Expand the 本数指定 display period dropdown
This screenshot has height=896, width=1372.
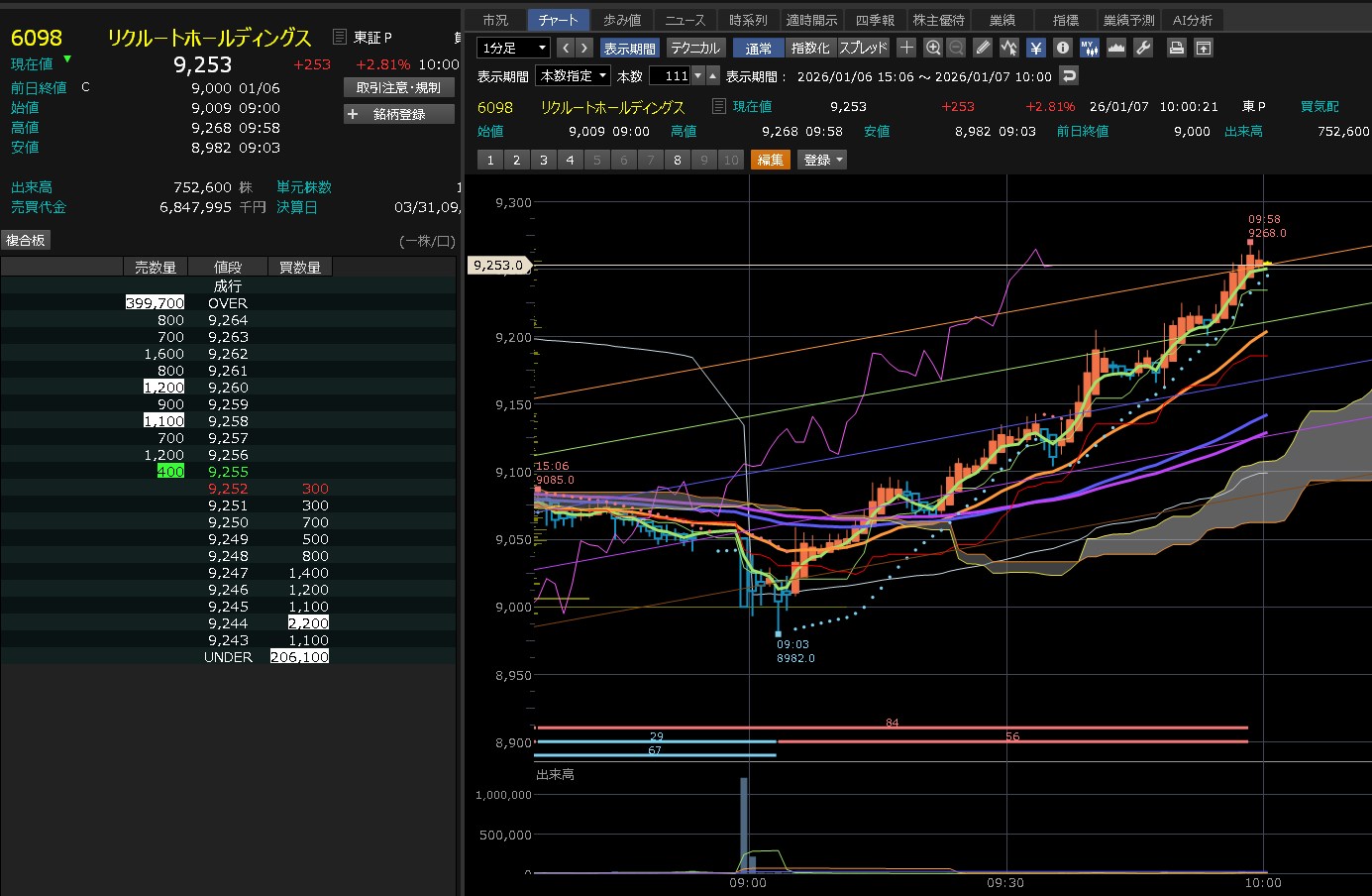pyautogui.click(x=574, y=75)
